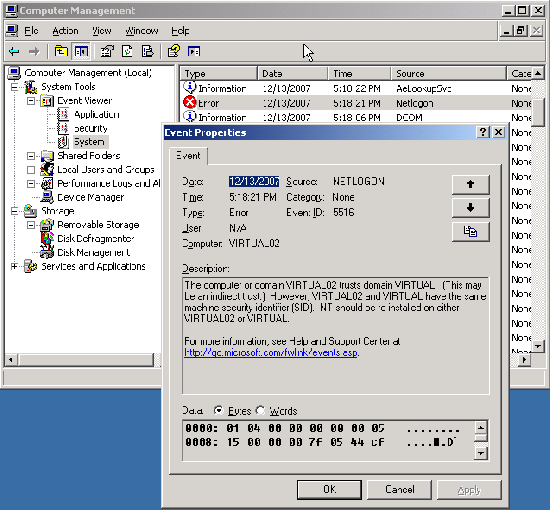Select the Computer Management (Local) root node
This screenshot has height=510, width=550.
[88, 73]
